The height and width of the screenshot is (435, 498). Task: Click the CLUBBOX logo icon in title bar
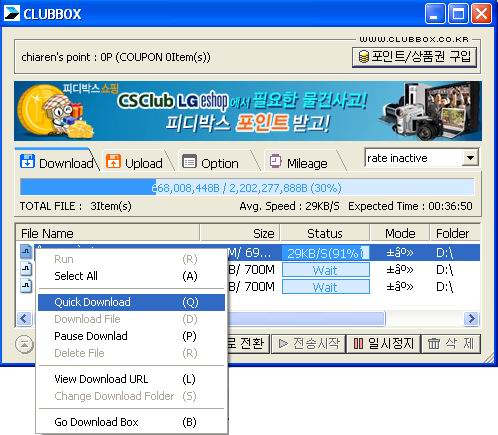(12, 13)
